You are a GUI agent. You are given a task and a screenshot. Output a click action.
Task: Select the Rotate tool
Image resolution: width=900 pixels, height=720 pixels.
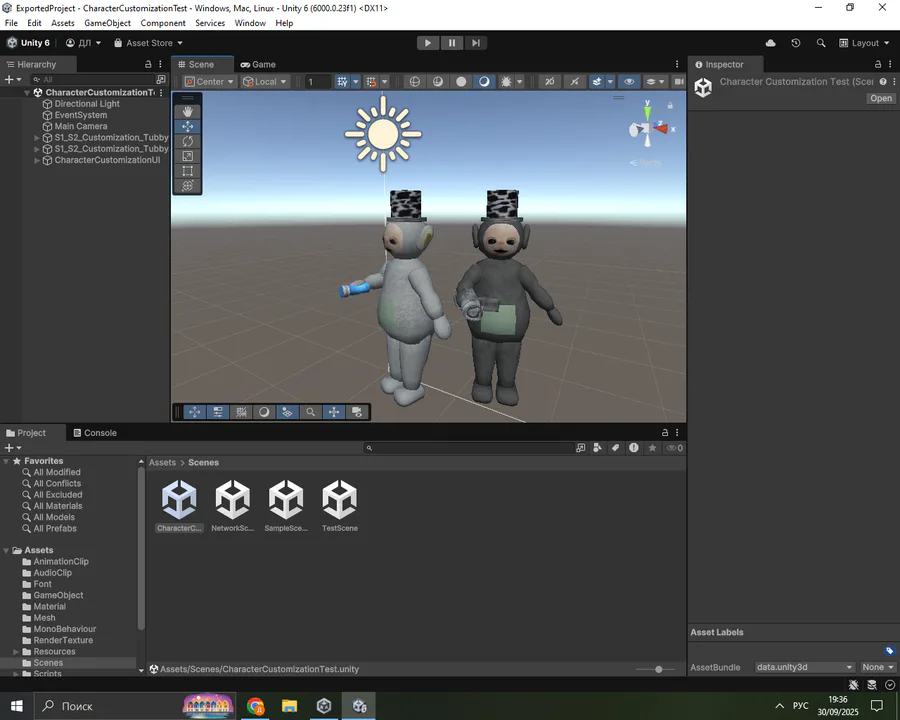tap(187, 141)
